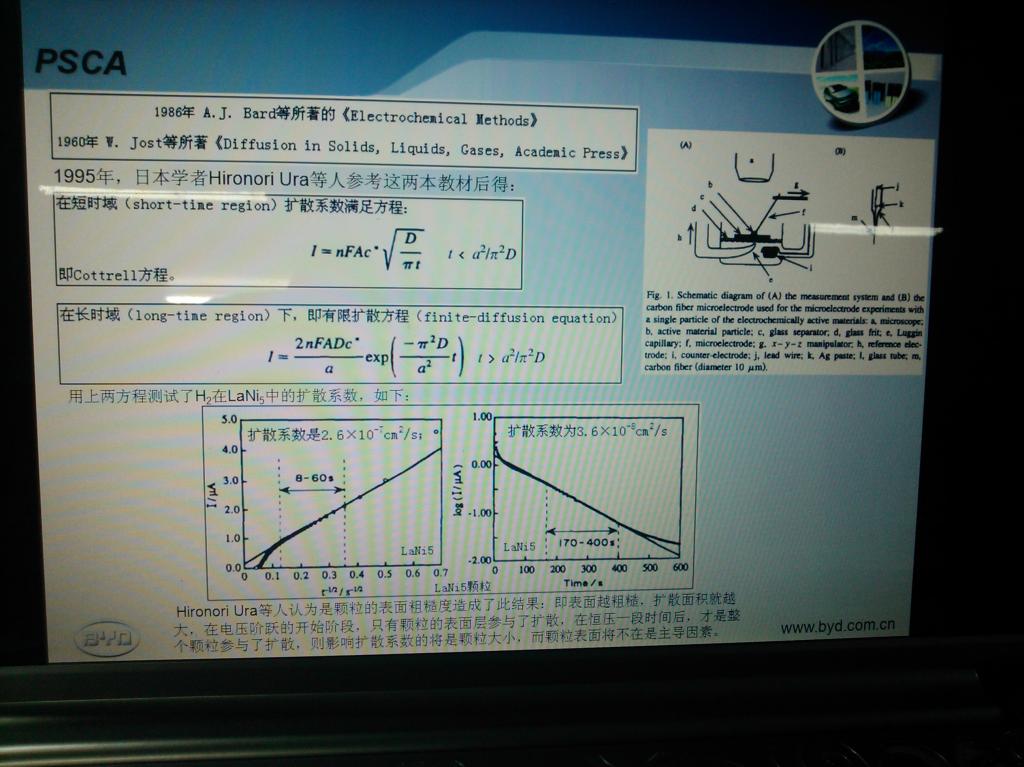1024x767 pixels.
Task: Click the '170-400s' range label
Action: click(x=586, y=542)
